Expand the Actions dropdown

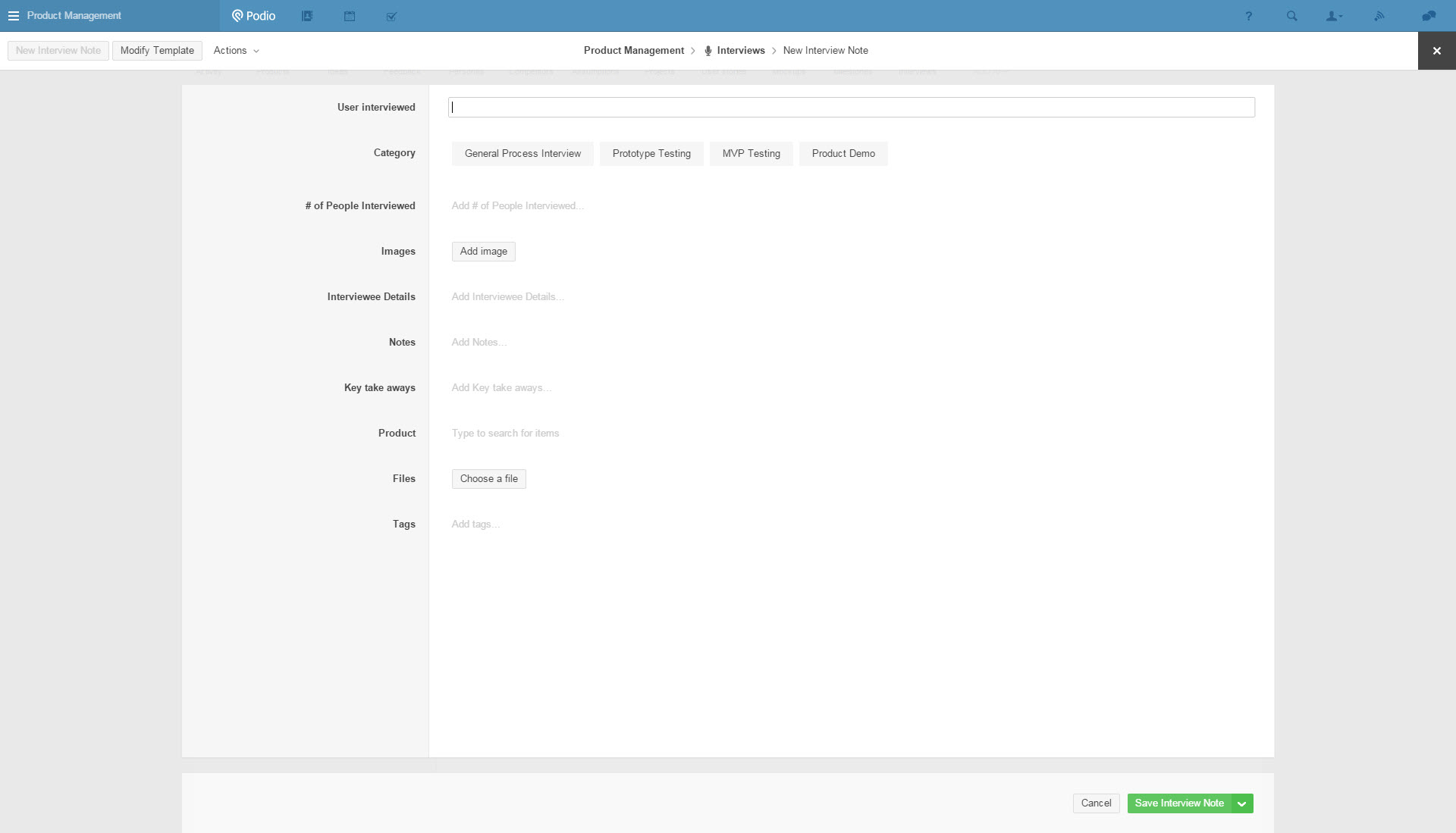click(x=236, y=51)
